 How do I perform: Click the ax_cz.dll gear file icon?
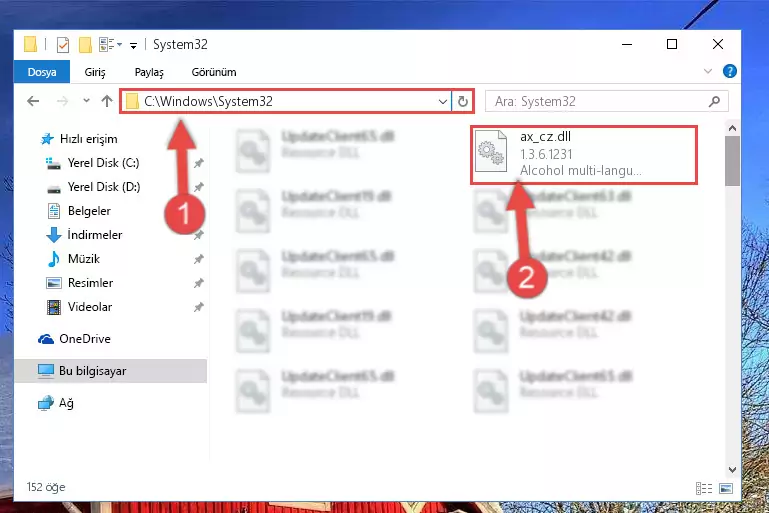coord(491,152)
